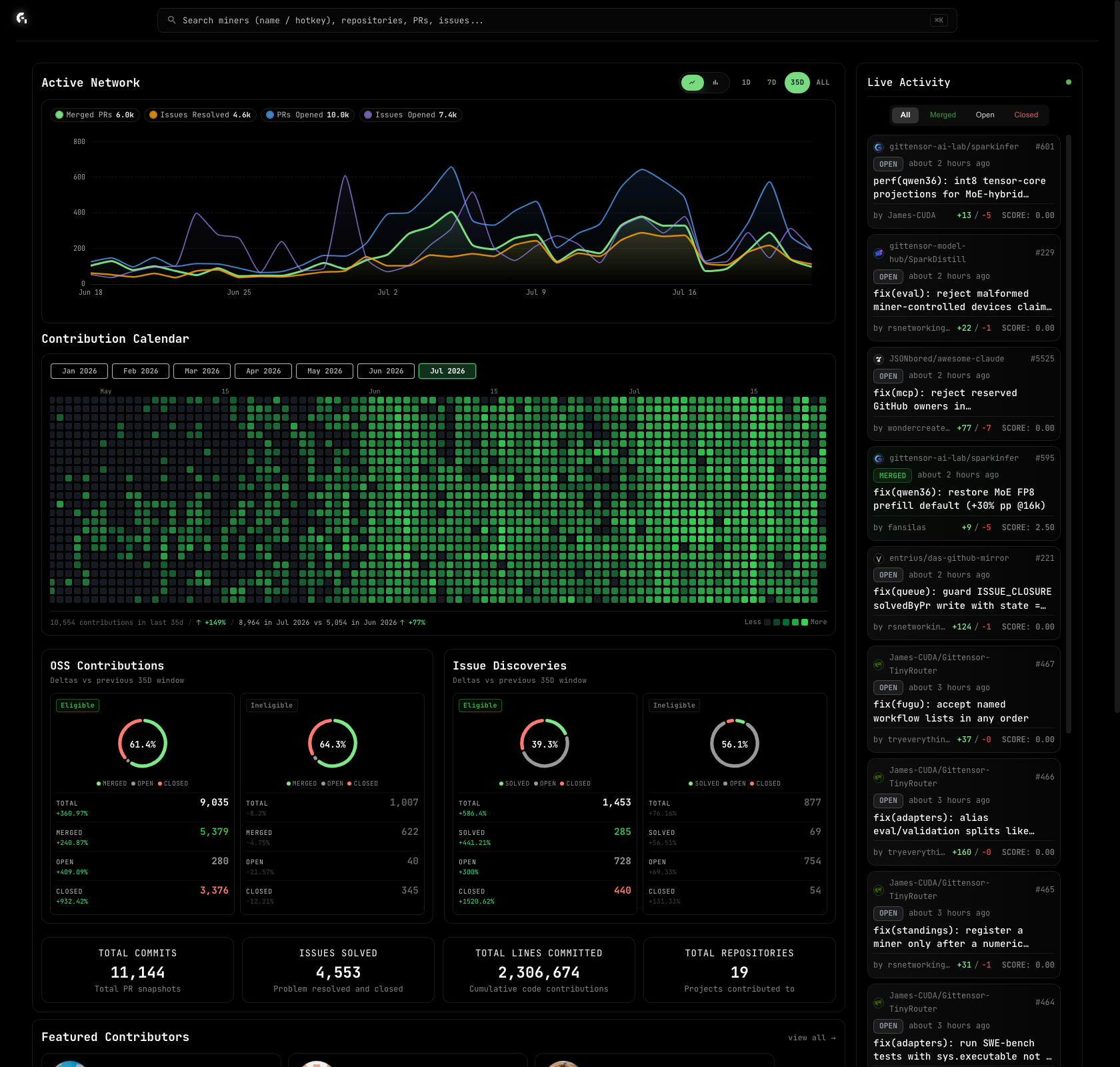Screen dimensions: 1120x1067
Task: Open view all featured contributors
Action: click(811, 1038)
